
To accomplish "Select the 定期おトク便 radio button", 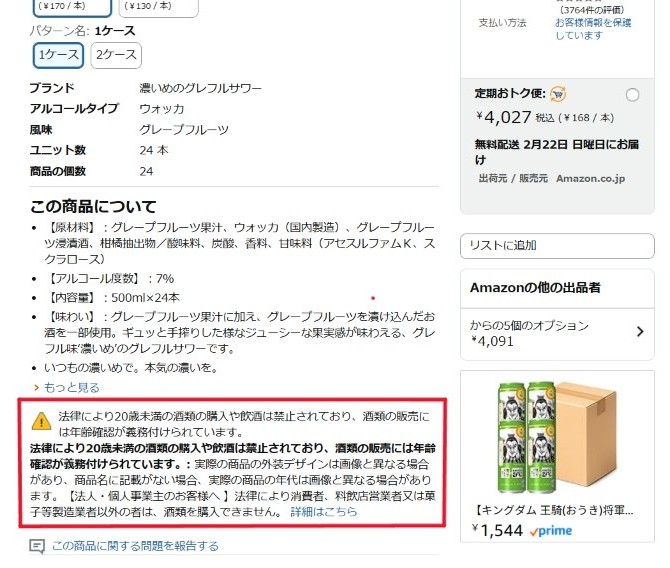I will tap(632, 94).
